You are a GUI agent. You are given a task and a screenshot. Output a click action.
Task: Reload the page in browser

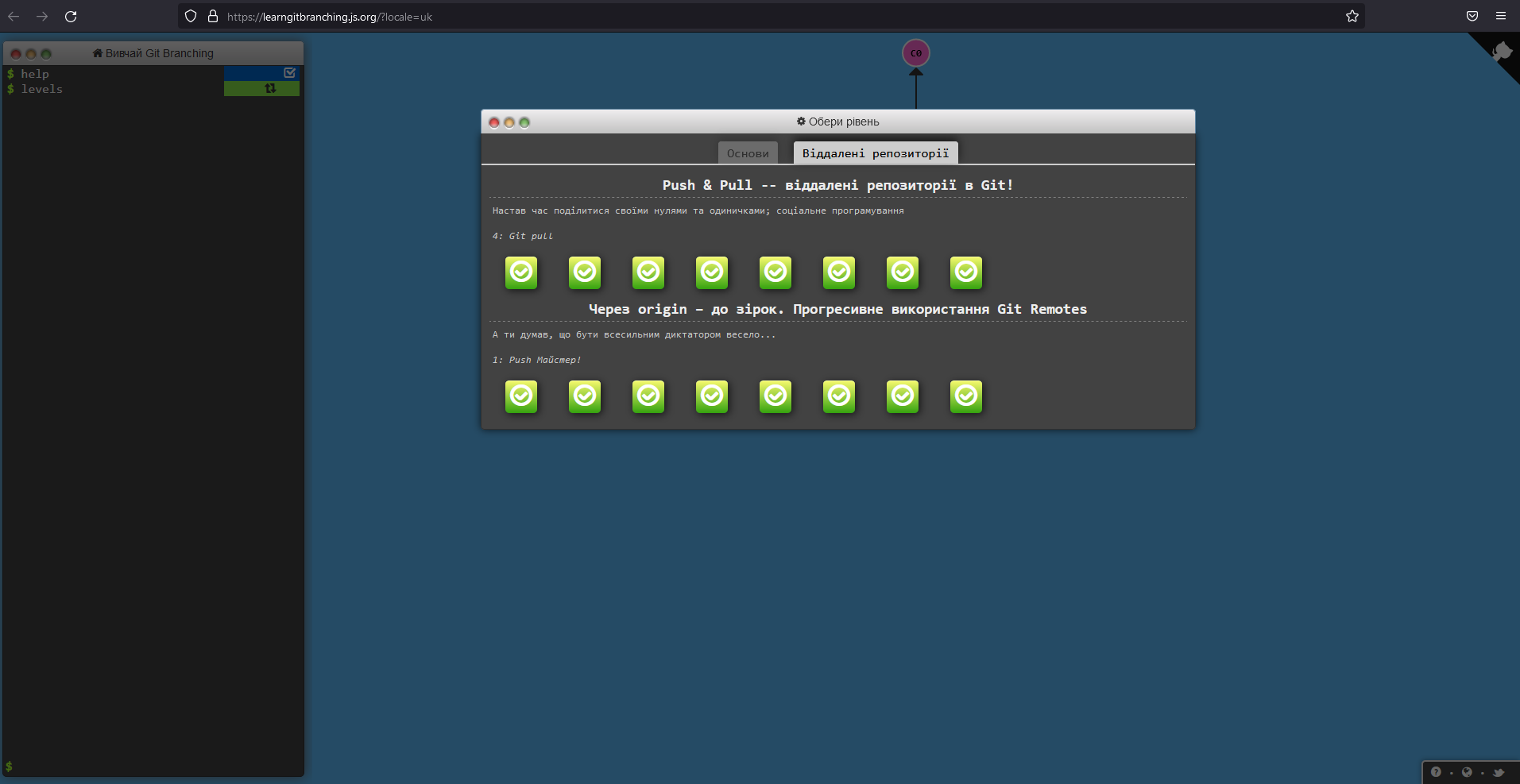(71, 17)
